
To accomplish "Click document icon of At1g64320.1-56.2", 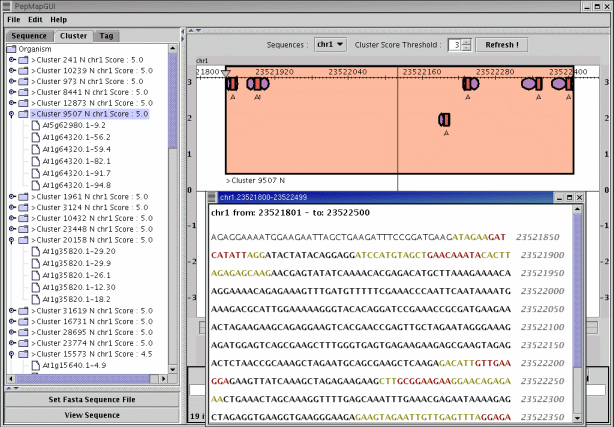I will click(x=36, y=137).
